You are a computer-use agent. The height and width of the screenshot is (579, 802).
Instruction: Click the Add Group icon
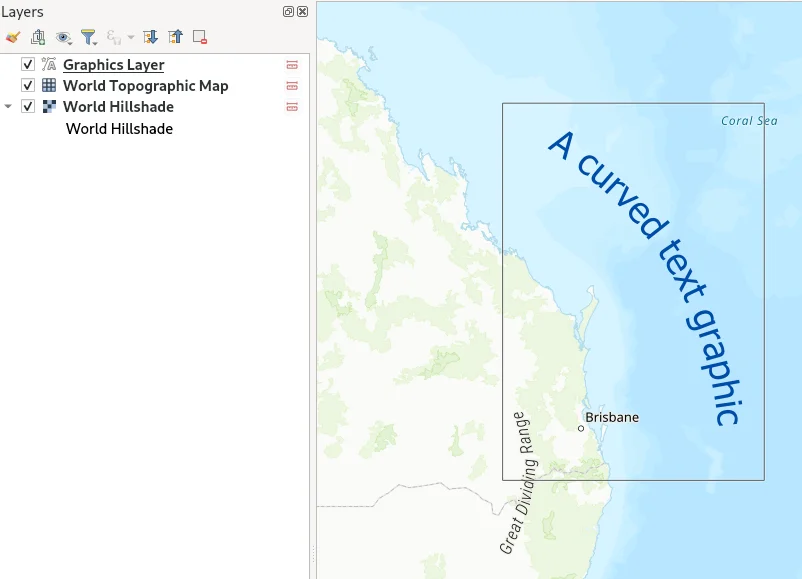(x=38, y=37)
